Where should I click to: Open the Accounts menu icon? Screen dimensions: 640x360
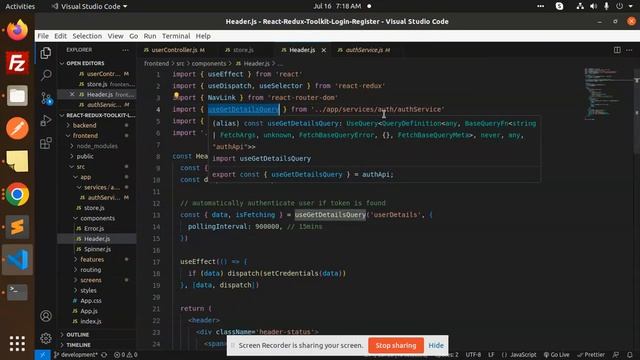(x=46, y=316)
